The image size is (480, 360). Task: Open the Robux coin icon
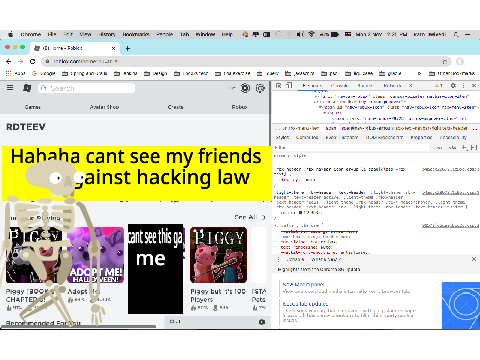245,88
